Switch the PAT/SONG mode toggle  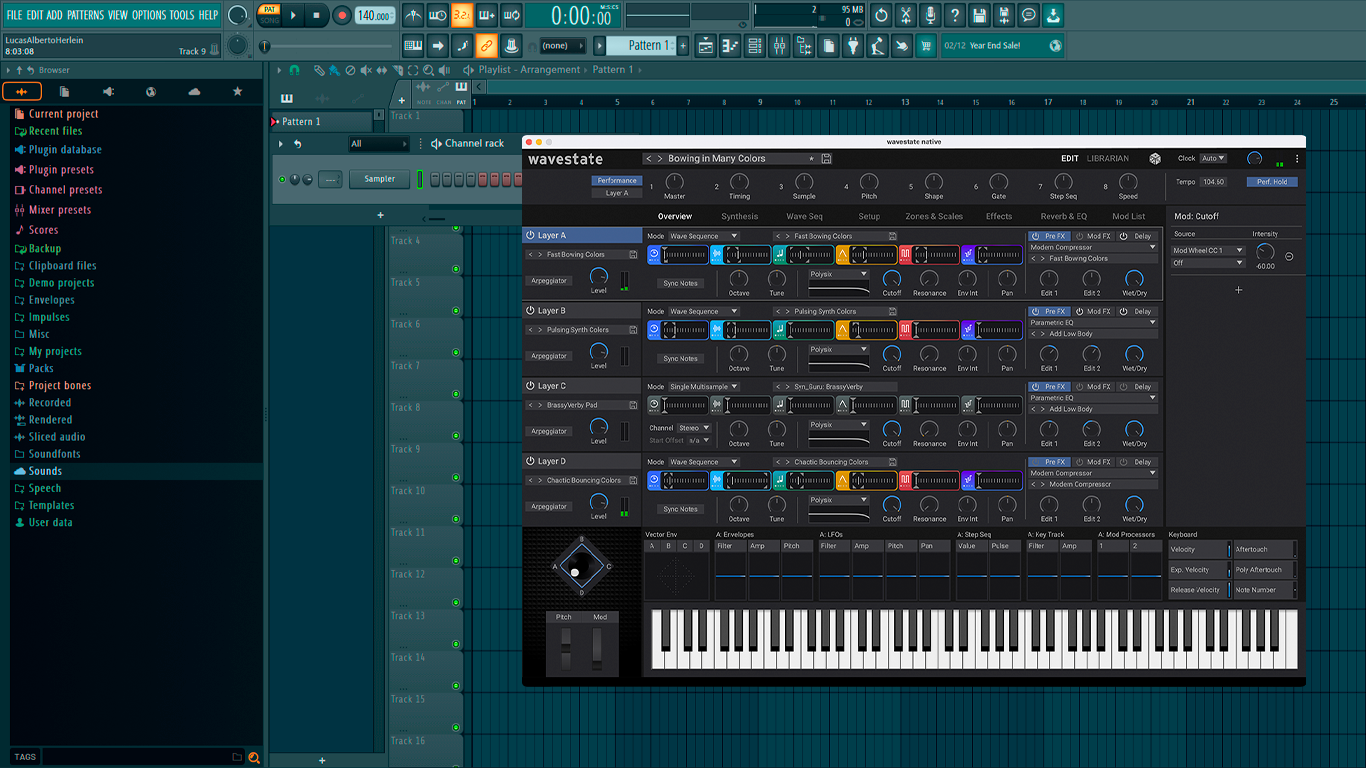pos(269,15)
